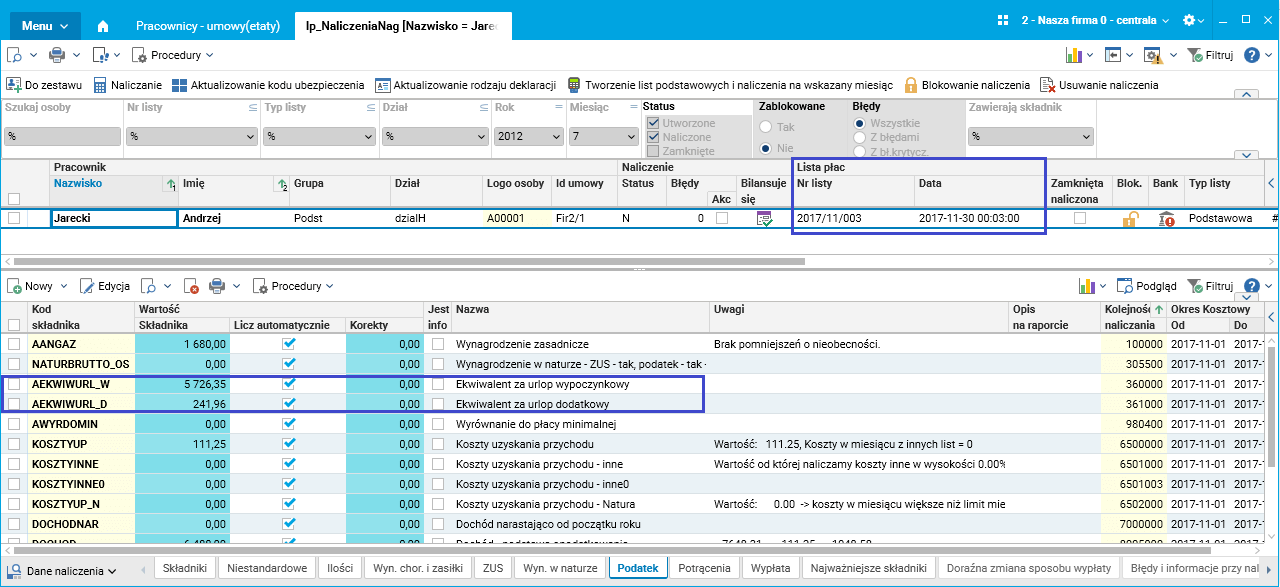Select the Tak radio button under Zablokowane
This screenshot has width=1280, height=587.
click(767, 127)
